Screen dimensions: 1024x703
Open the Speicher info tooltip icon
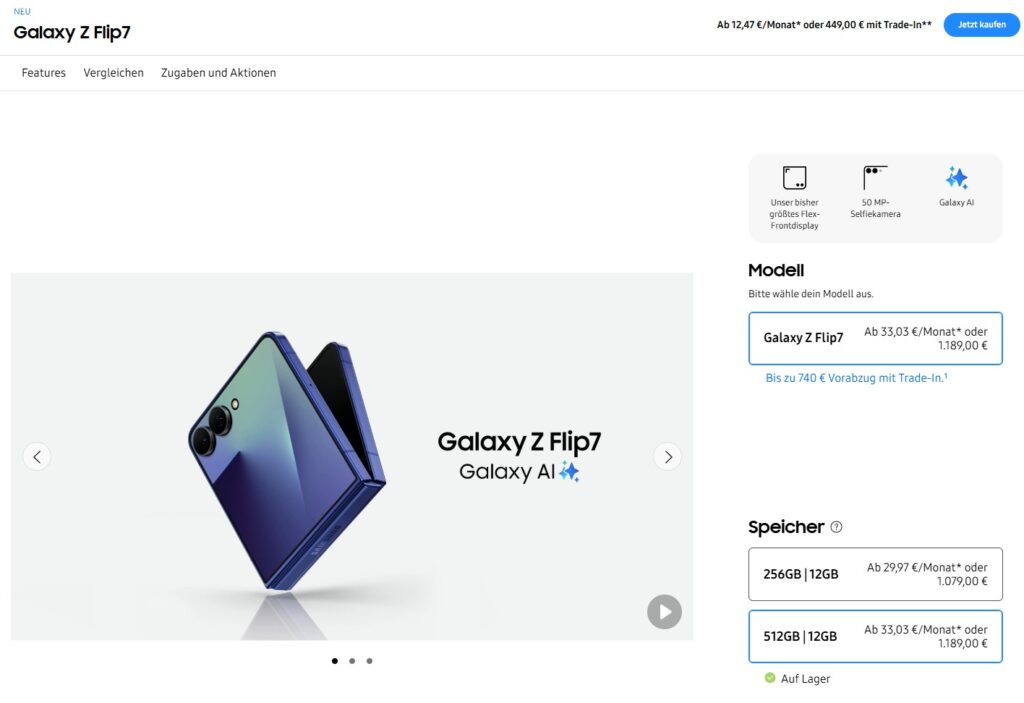pos(837,527)
